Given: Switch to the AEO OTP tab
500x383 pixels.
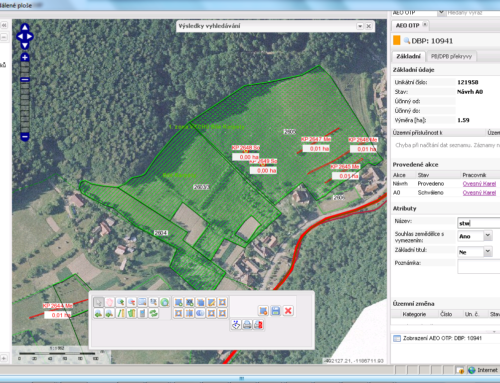Looking at the screenshot, I should (x=407, y=25).
